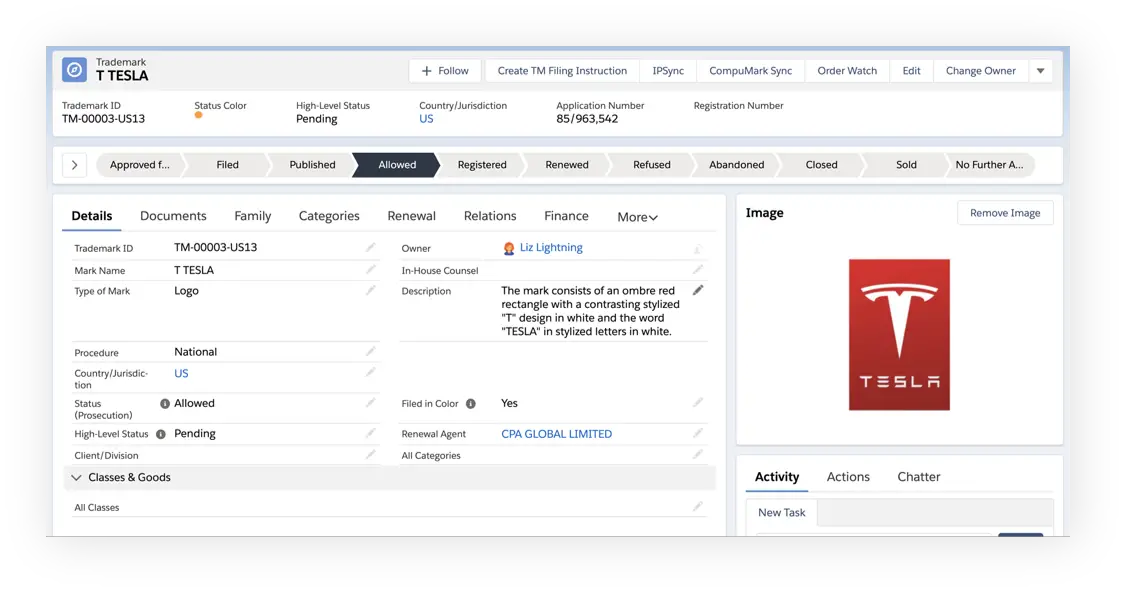Image resolution: width=1125 pixels, height=596 pixels.
Task: Switch to the Documents tab
Action: (173, 216)
